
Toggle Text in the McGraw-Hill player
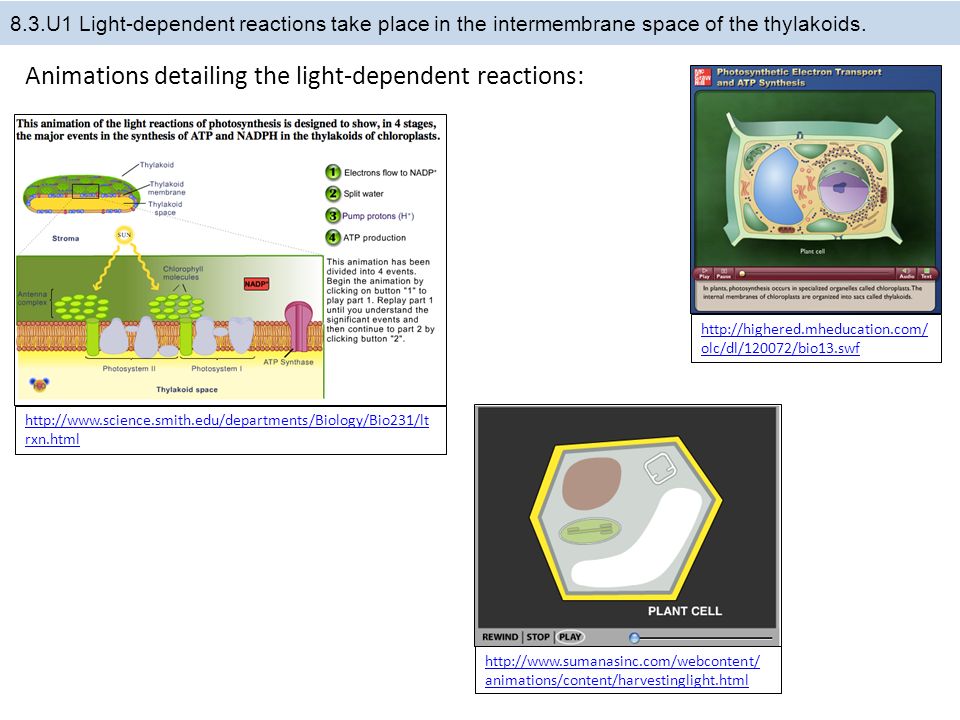[x=926, y=273]
